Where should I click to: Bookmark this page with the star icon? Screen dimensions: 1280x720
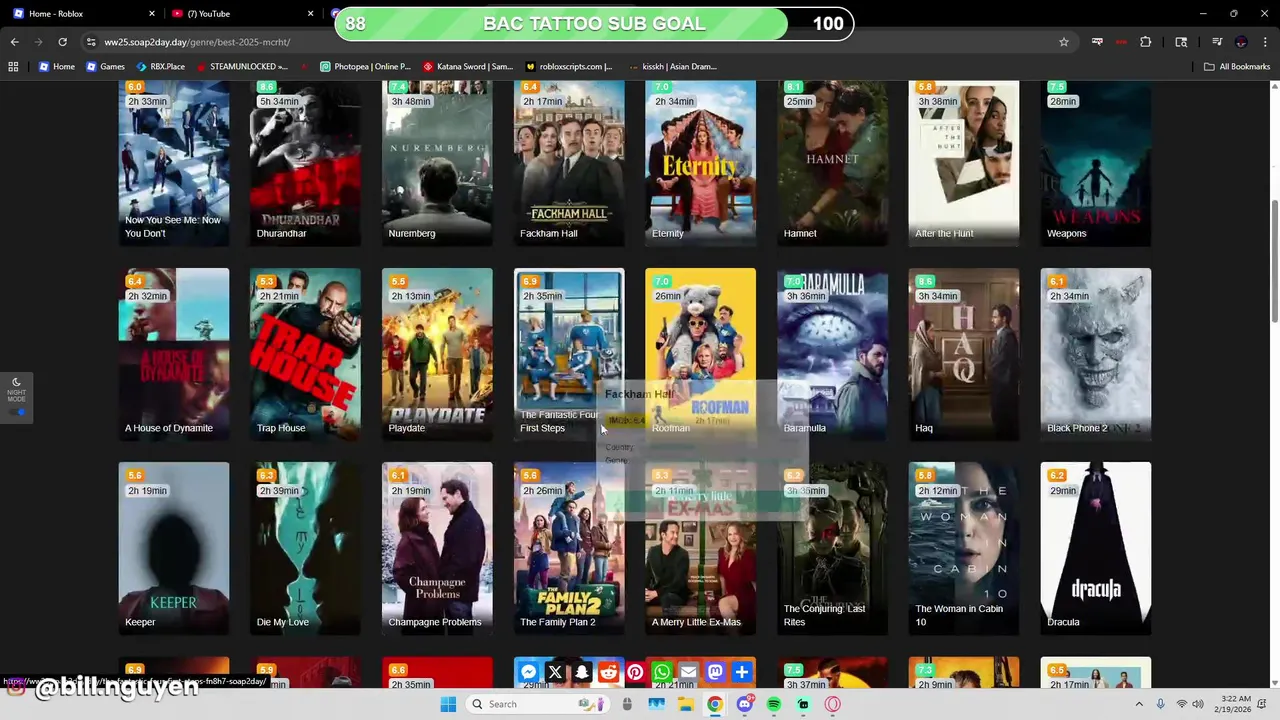1064,42
